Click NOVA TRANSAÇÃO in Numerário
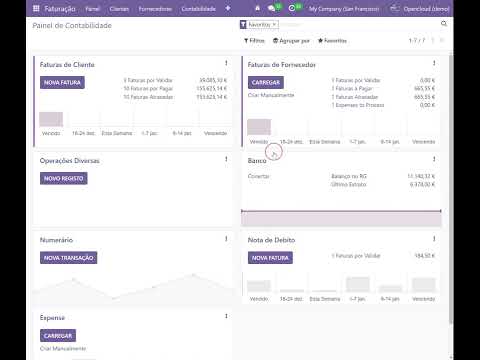Screen dimensions: 480x360 (68, 258)
